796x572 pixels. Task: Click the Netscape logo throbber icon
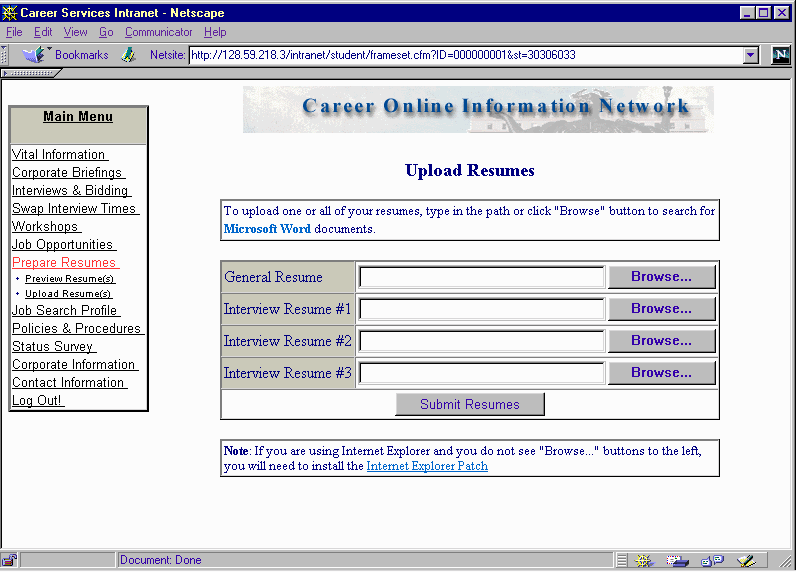pos(781,55)
